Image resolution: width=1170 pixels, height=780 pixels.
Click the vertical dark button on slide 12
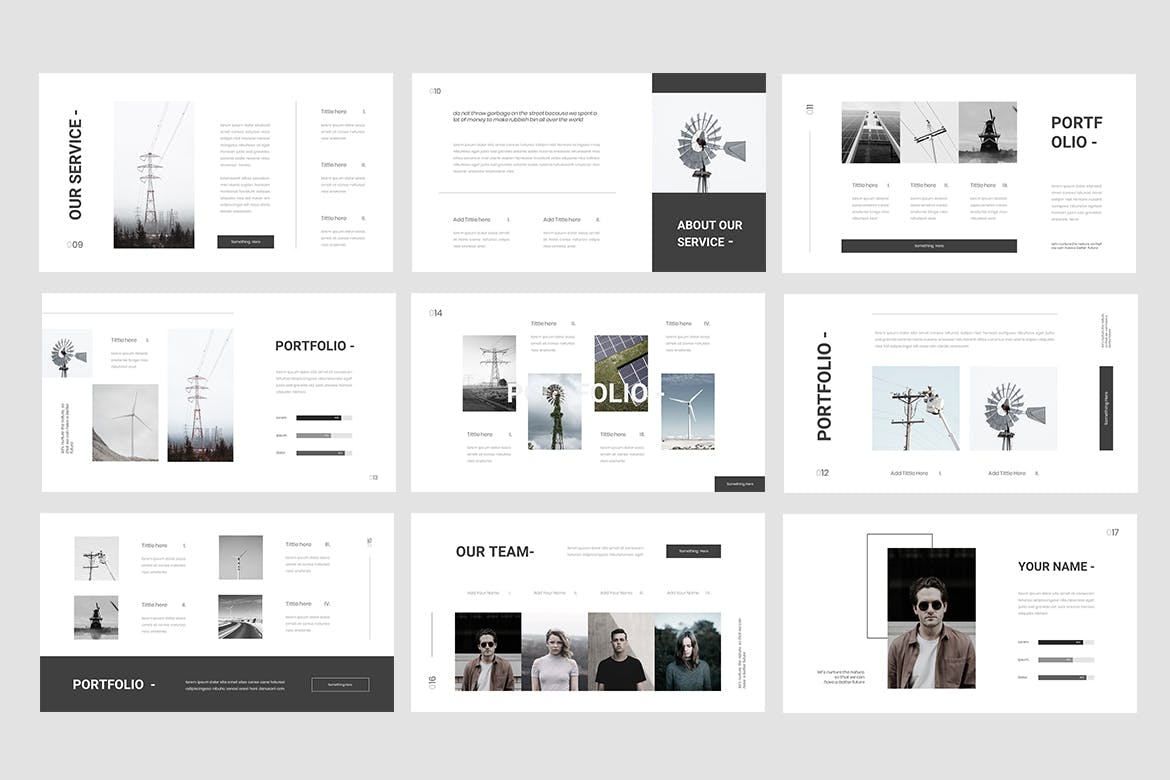click(x=1106, y=408)
